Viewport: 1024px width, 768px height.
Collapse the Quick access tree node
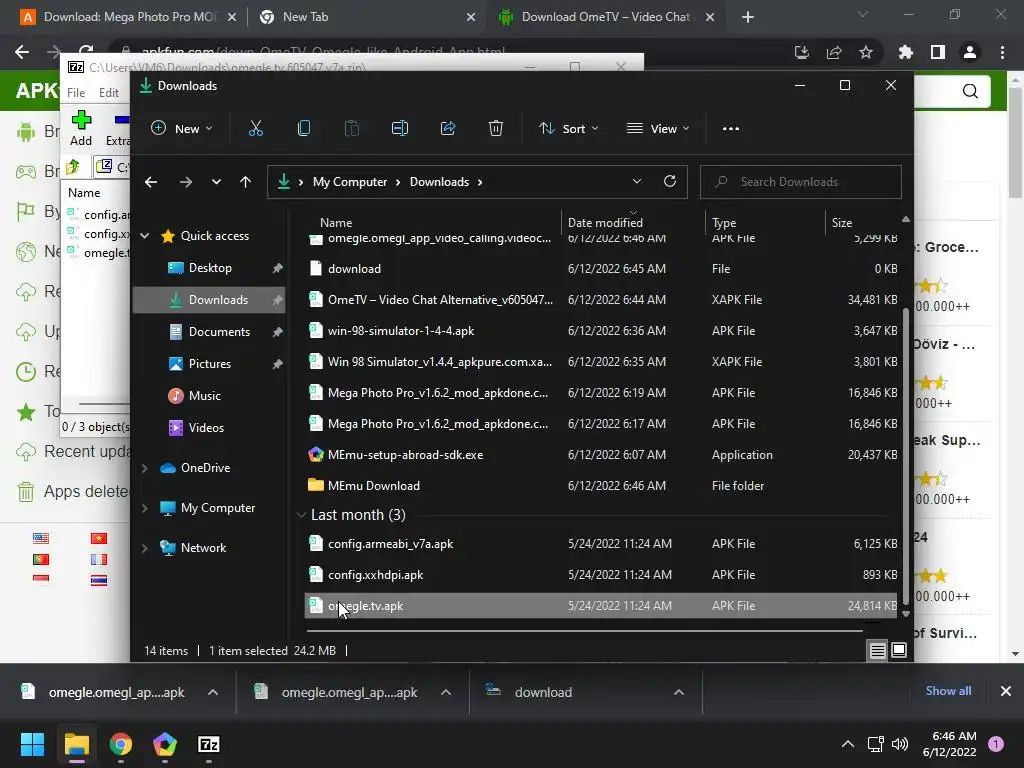145,236
